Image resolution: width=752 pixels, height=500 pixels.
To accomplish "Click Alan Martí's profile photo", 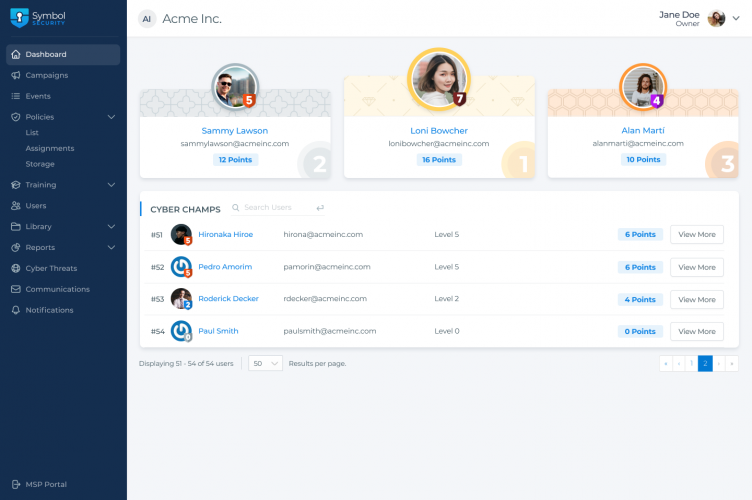I will [x=643, y=87].
